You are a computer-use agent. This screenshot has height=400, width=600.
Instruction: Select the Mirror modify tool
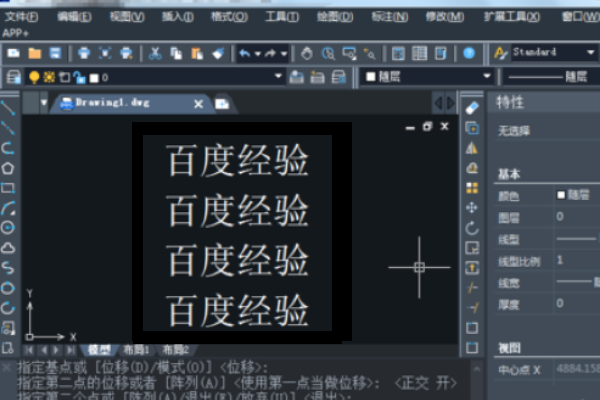click(x=472, y=148)
